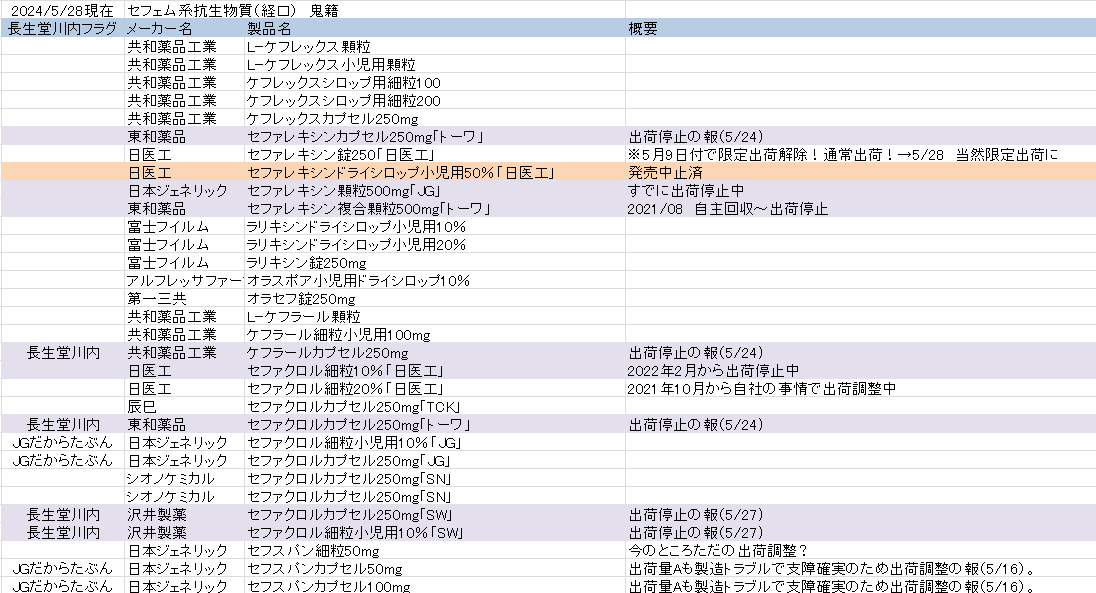The width and height of the screenshot is (1096, 593).
Task: Click the maker cell "アルフレッサファー"
Action: (x=184, y=281)
